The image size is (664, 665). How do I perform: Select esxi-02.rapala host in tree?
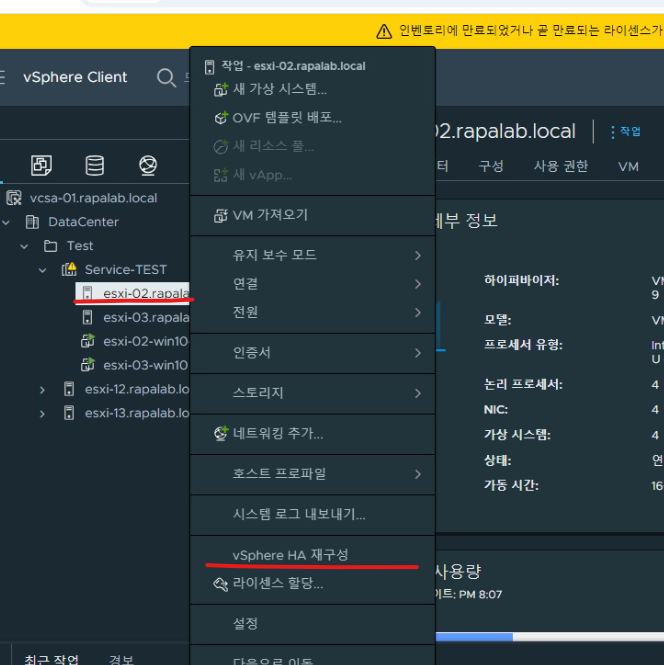pyautogui.click(x=132, y=293)
